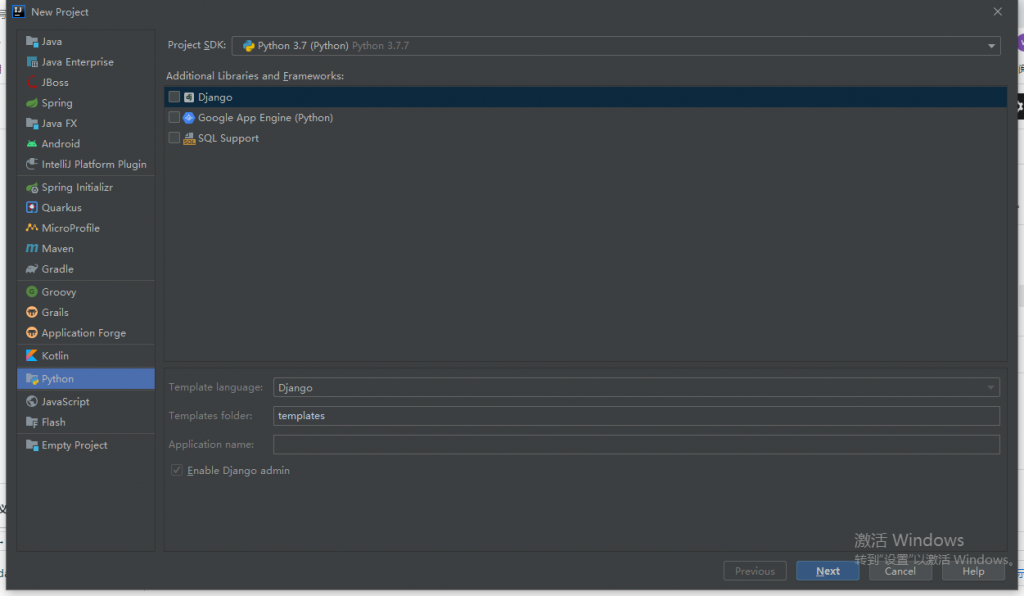This screenshot has width=1024, height=596.
Task: Pick the JBoss project type icon
Action: pyautogui.click(x=31, y=82)
